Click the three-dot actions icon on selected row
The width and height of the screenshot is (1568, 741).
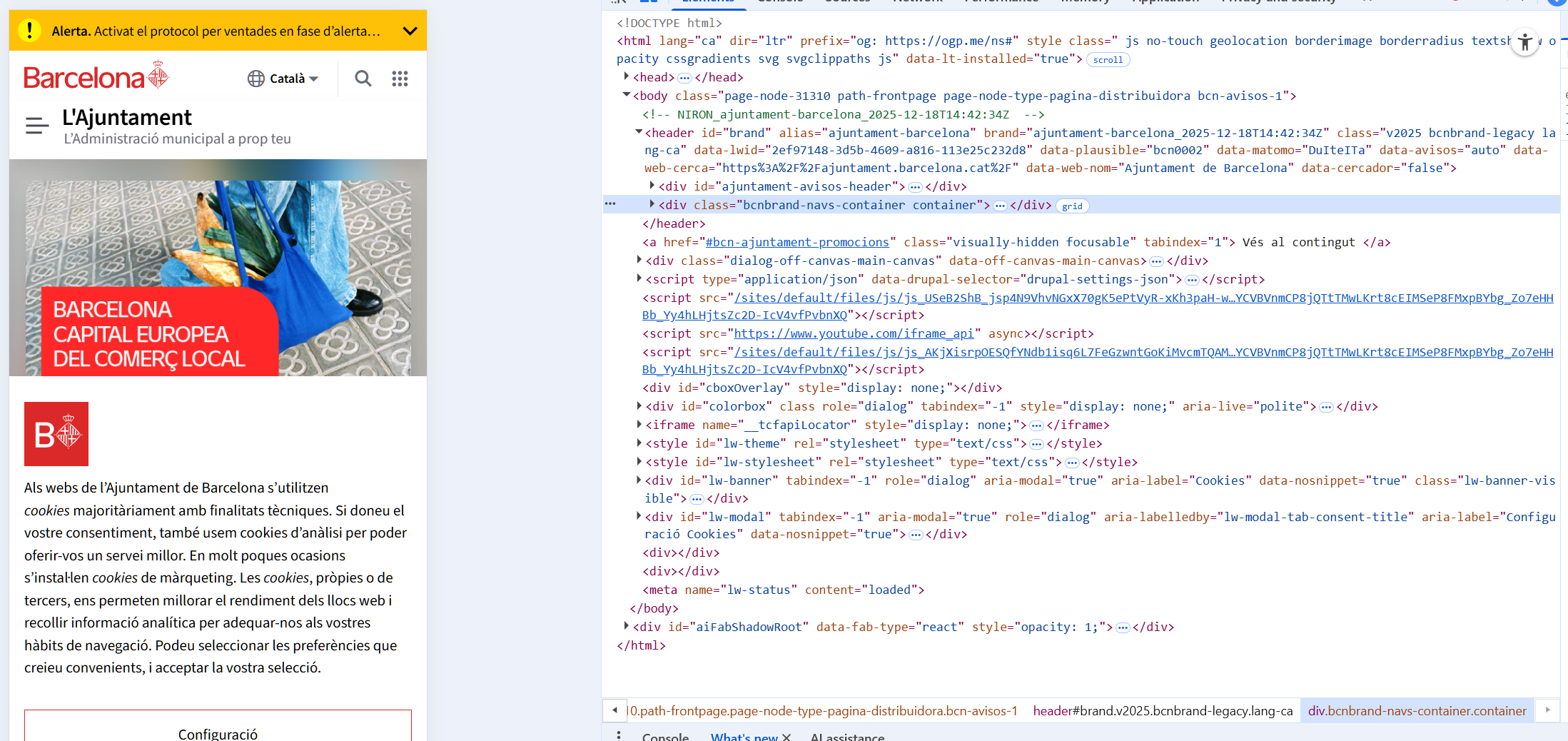610,204
